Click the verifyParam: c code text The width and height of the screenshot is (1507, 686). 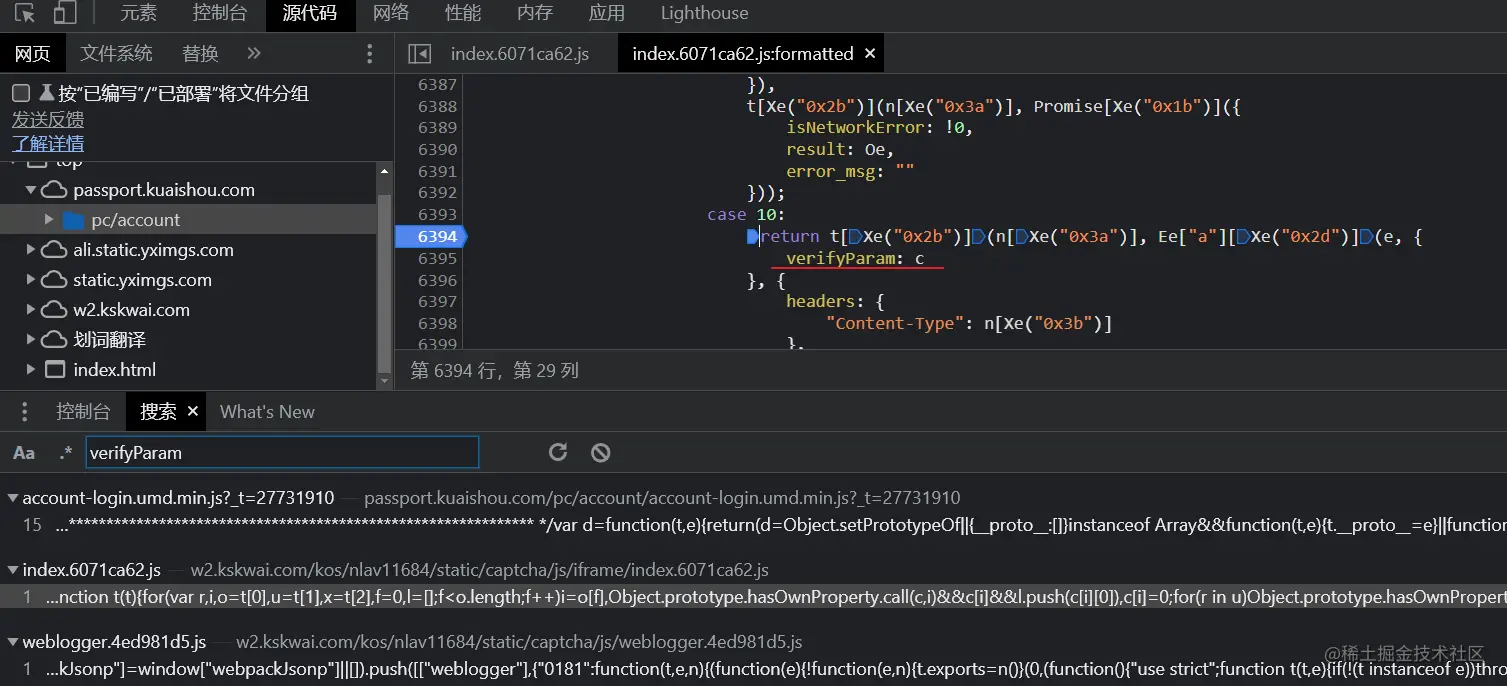coord(855,259)
